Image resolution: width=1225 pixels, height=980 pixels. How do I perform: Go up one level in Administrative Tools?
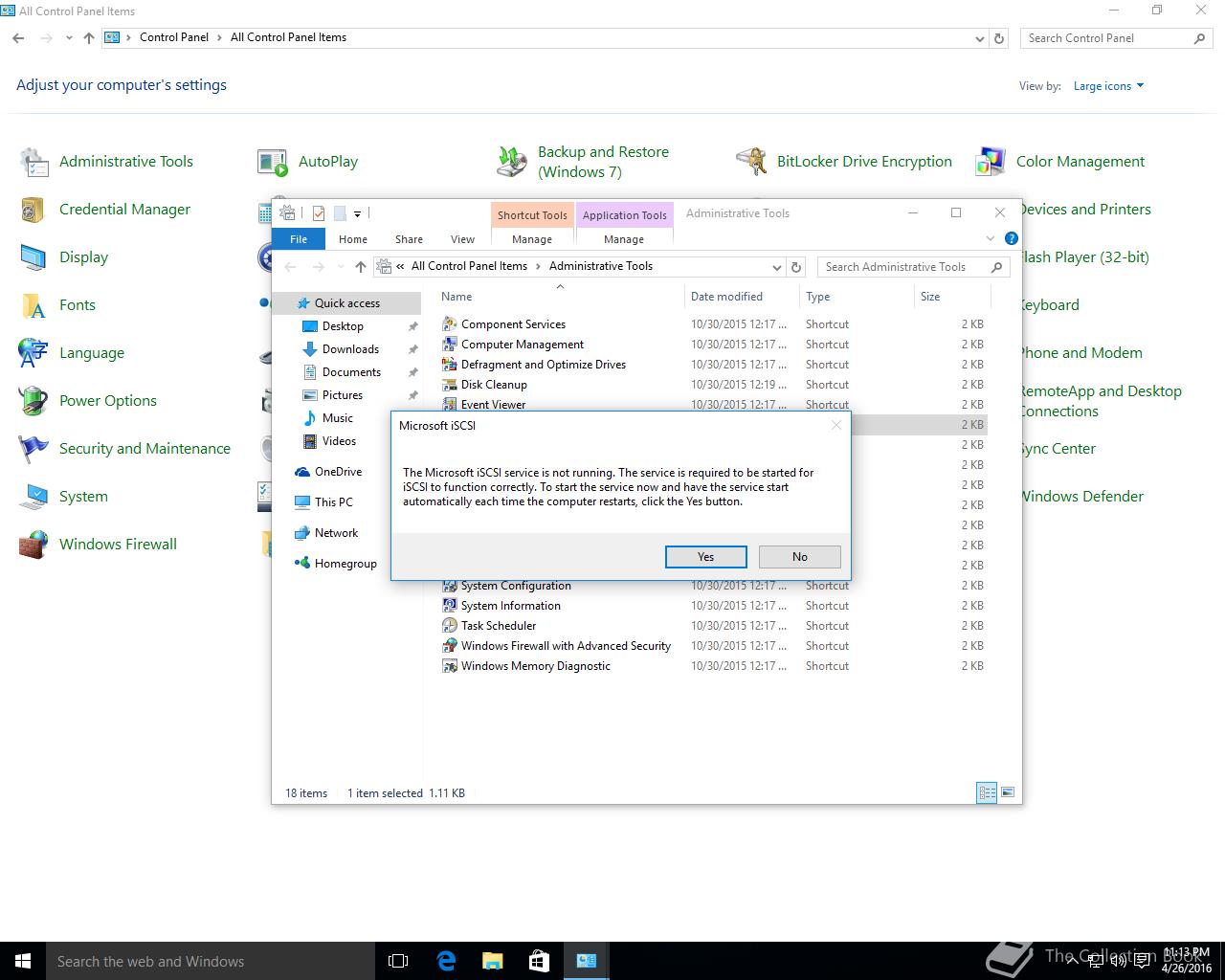coord(360,267)
